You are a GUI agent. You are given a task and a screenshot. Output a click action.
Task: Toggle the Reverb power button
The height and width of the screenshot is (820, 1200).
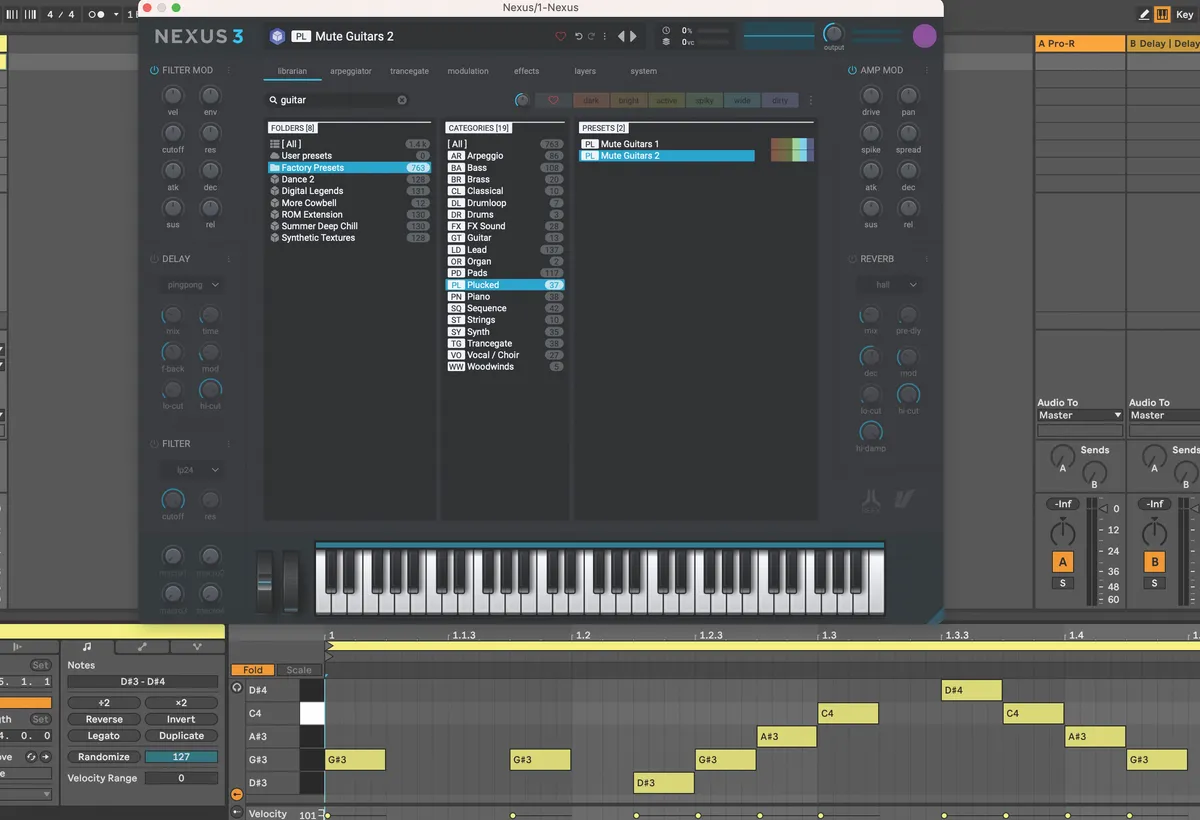(x=852, y=259)
